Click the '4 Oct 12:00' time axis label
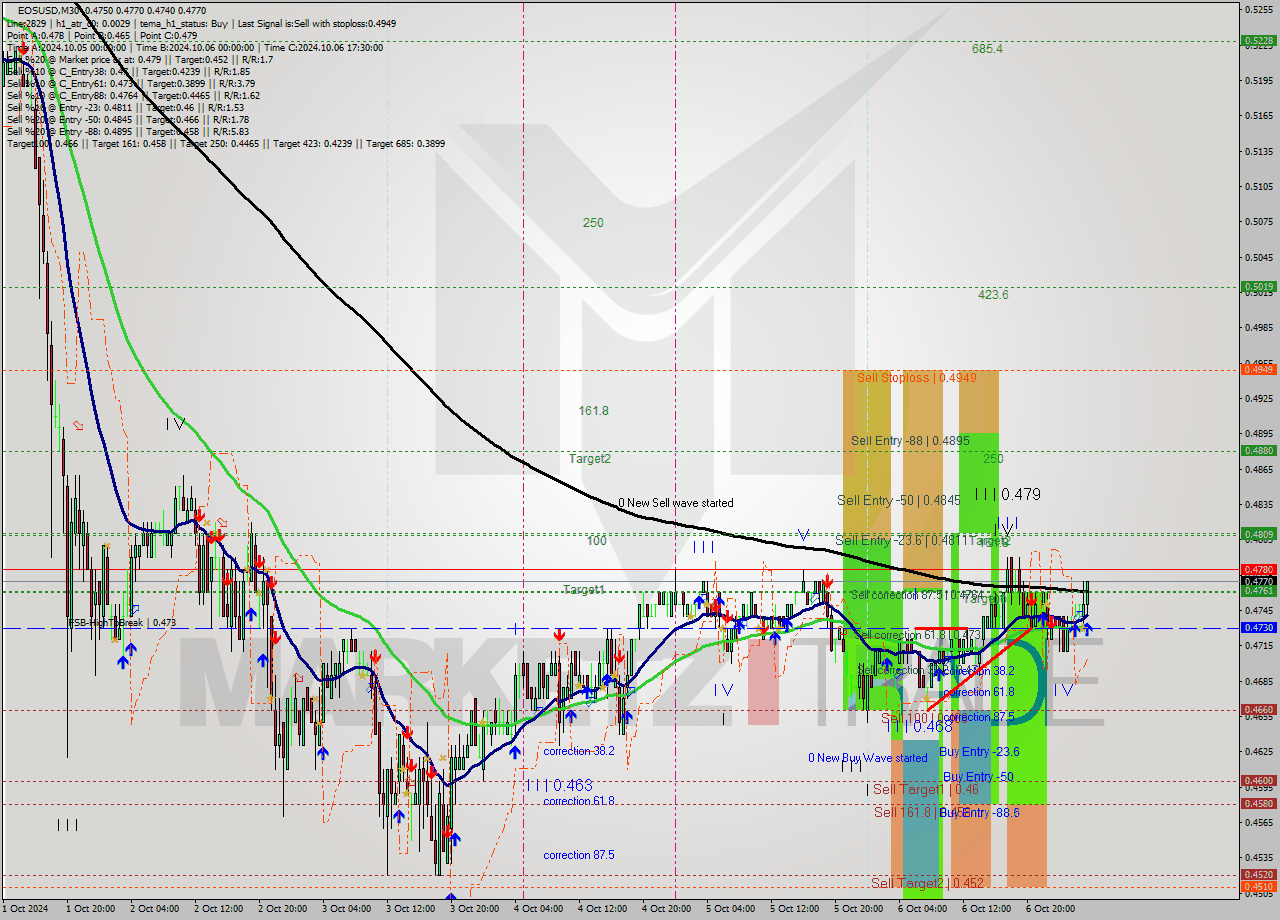This screenshot has width=1280, height=920. click(603, 909)
